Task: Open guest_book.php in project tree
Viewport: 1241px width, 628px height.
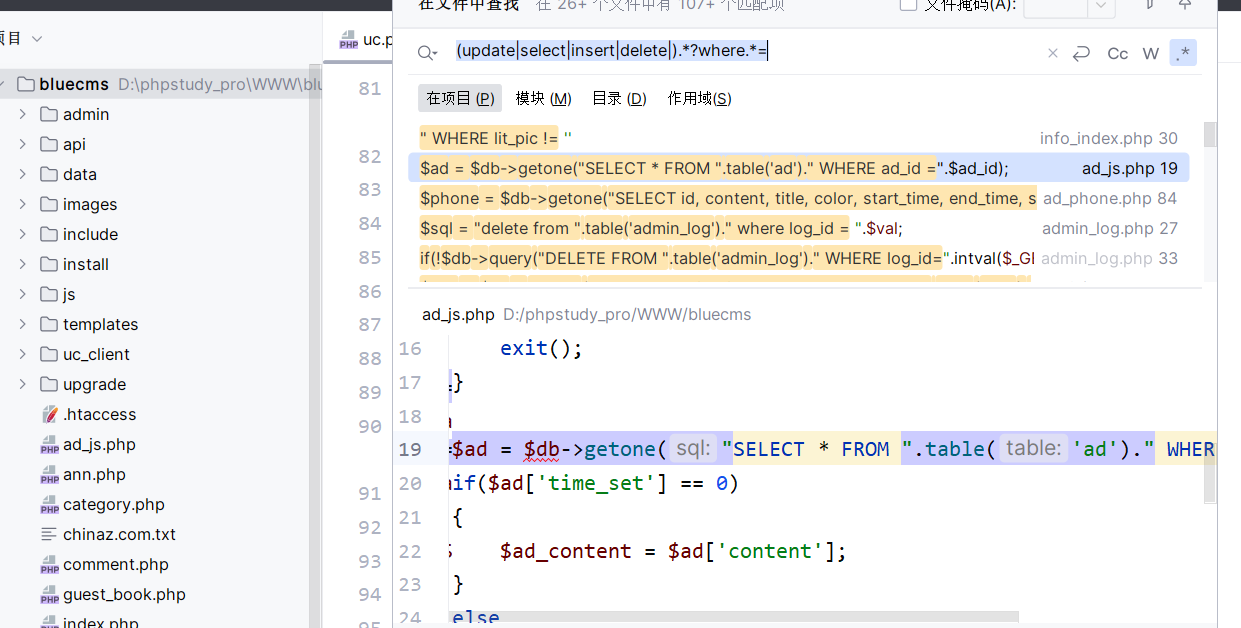Action: (x=124, y=594)
